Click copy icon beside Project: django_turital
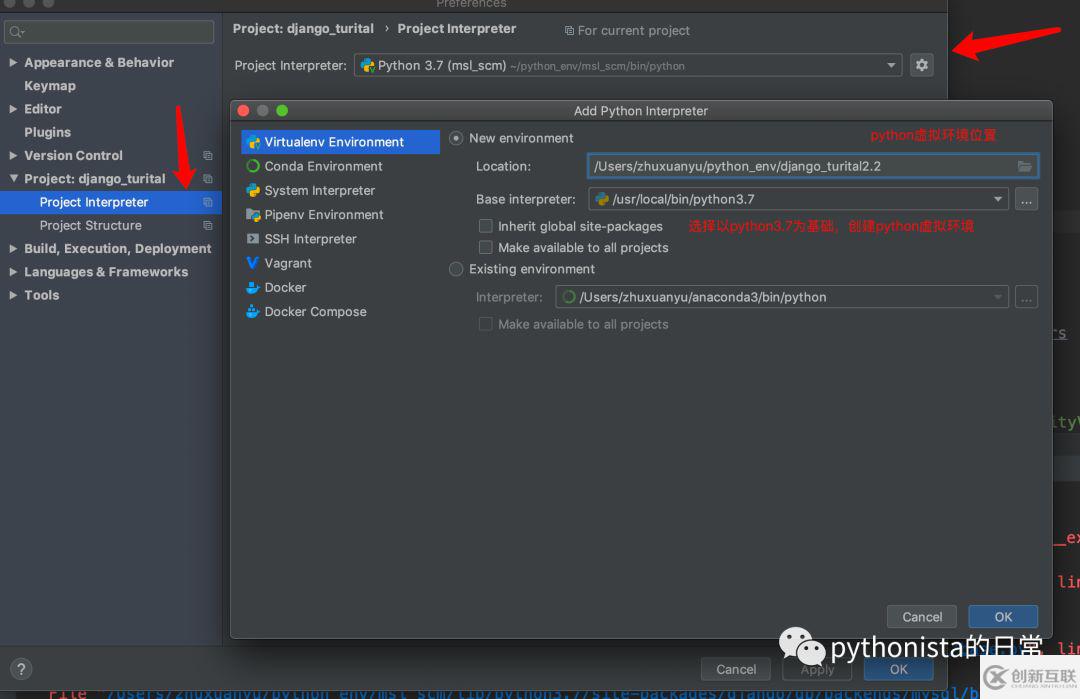This screenshot has height=699, width=1080. [207, 179]
